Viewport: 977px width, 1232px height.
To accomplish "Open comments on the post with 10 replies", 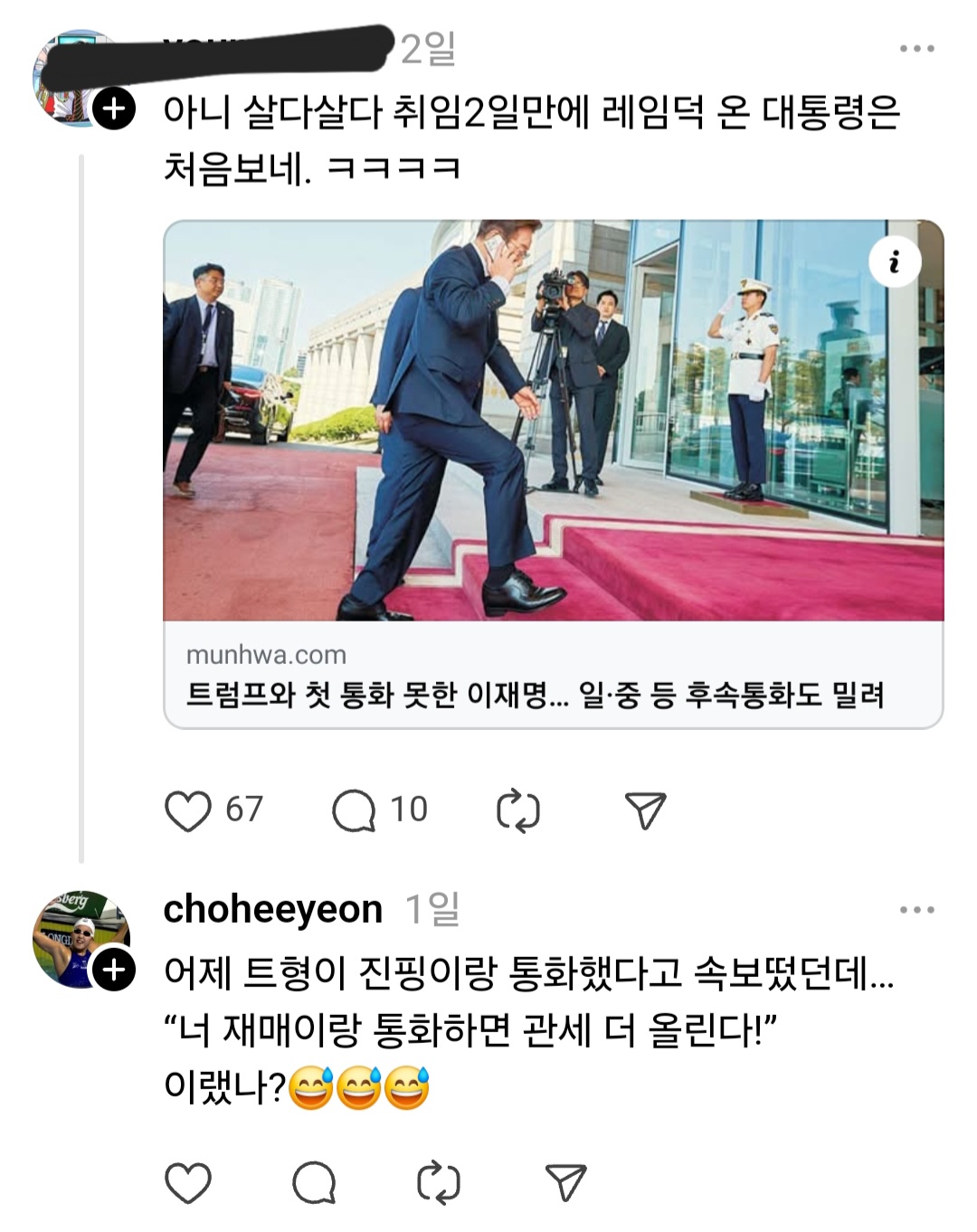I will click(x=354, y=810).
